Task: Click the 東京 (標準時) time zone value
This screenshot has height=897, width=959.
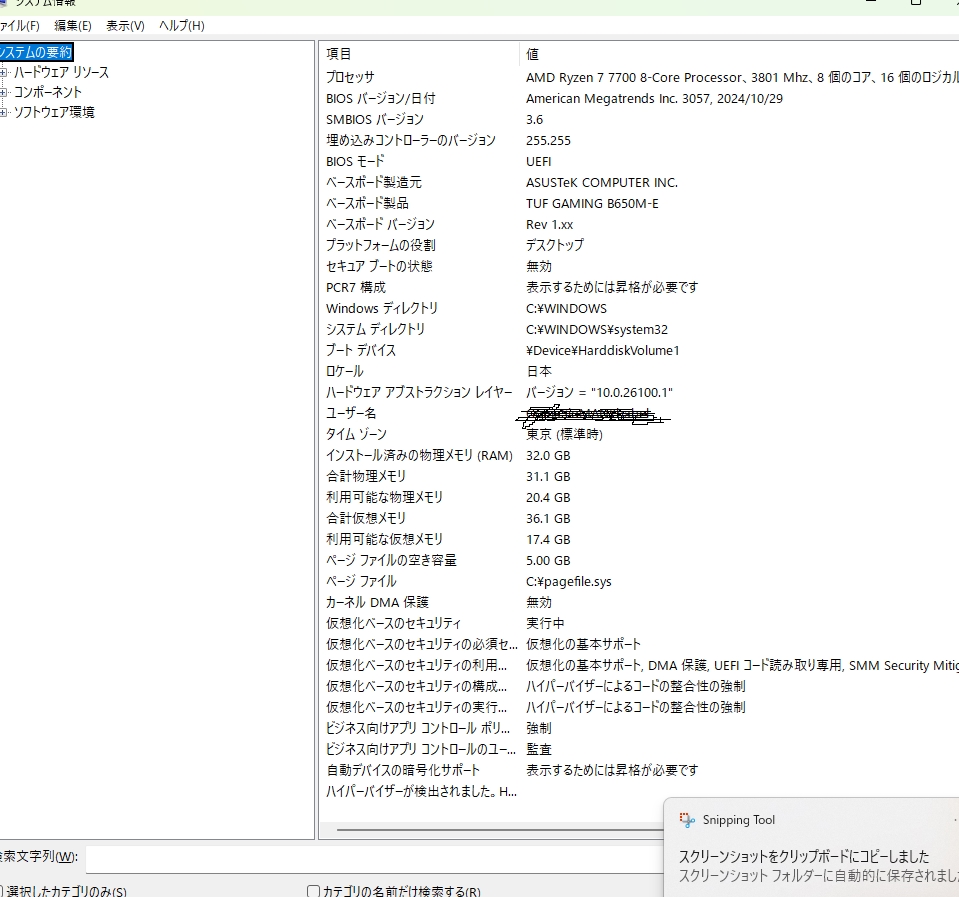Action: pyautogui.click(x=565, y=434)
